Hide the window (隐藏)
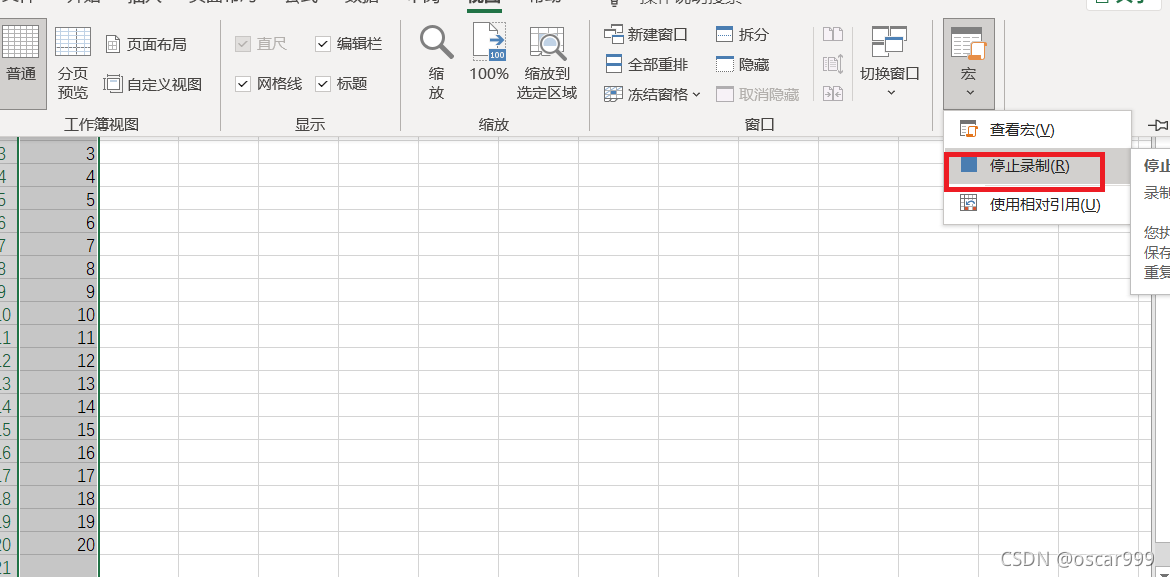1170x577 pixels. (x=742, y=64)
